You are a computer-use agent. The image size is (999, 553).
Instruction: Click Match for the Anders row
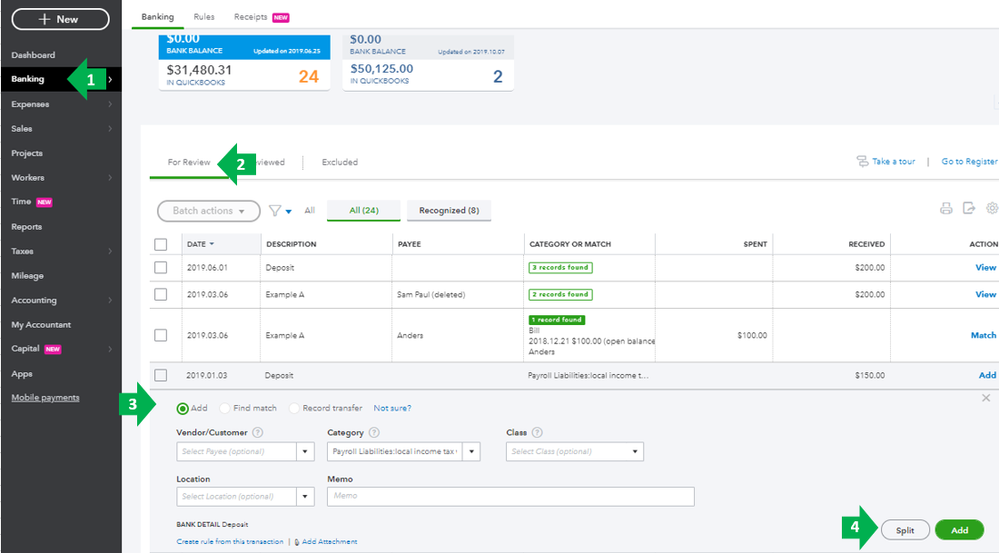[x=983, y=335]
